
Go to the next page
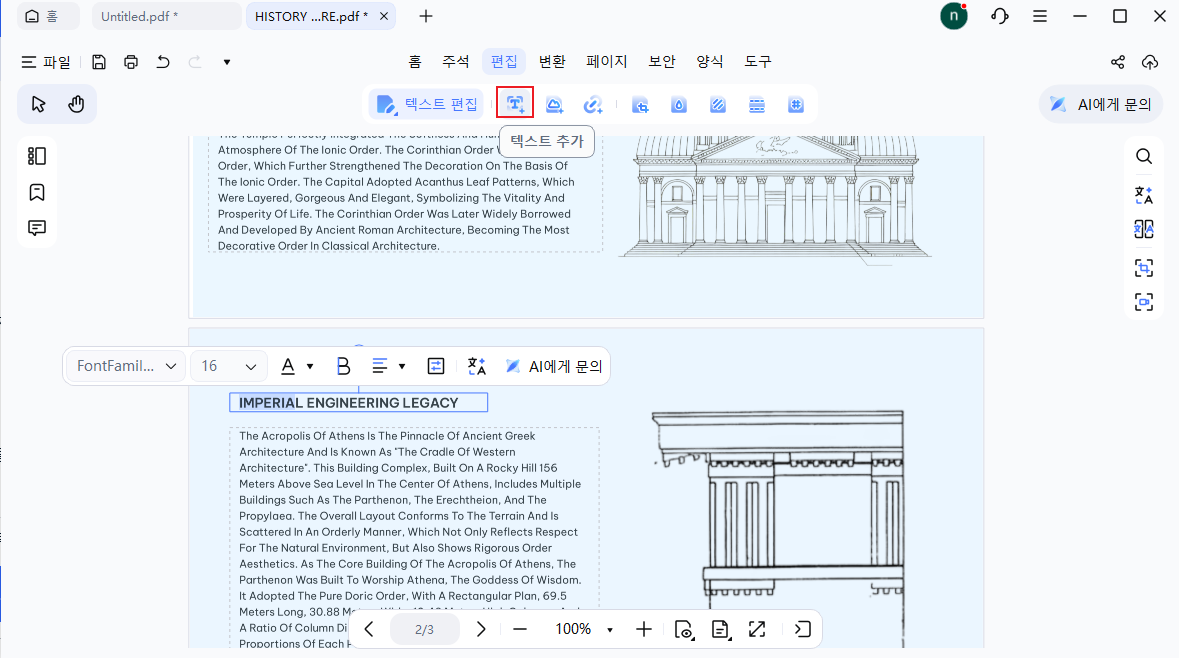(480, 629)
